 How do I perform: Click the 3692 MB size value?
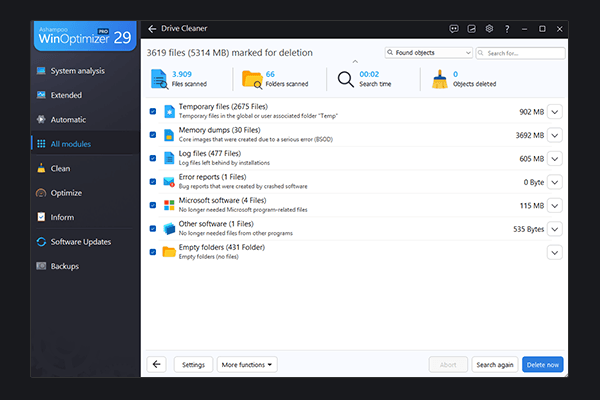tap(530, 136)
